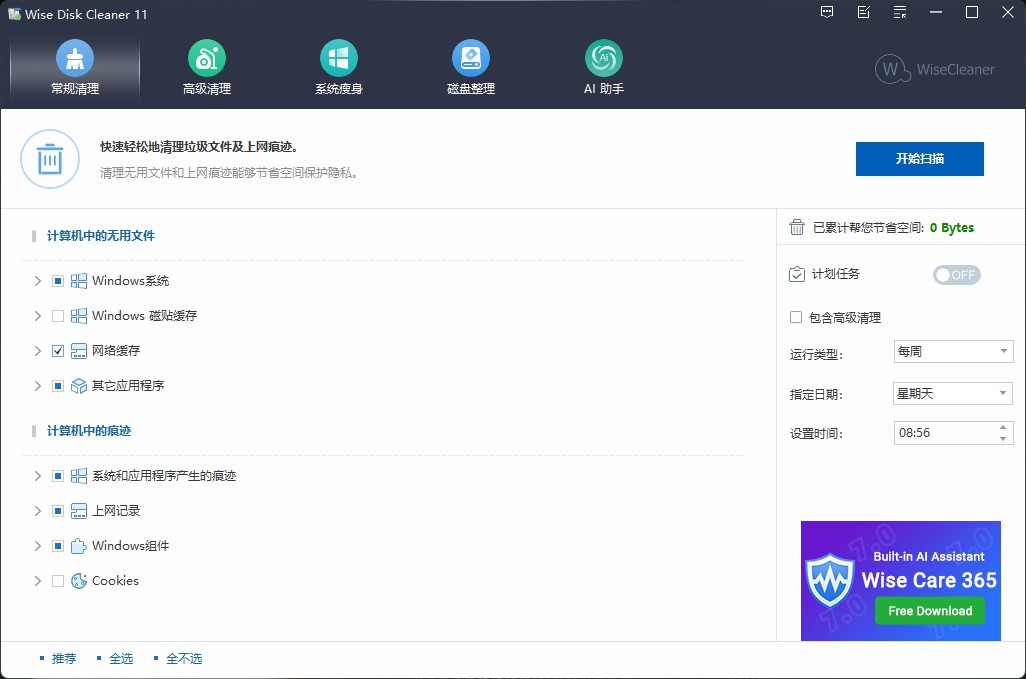Uncheck the 网络缓存 checkbox
Viewport: 1026px width, 679px height.
pos(58,351)
